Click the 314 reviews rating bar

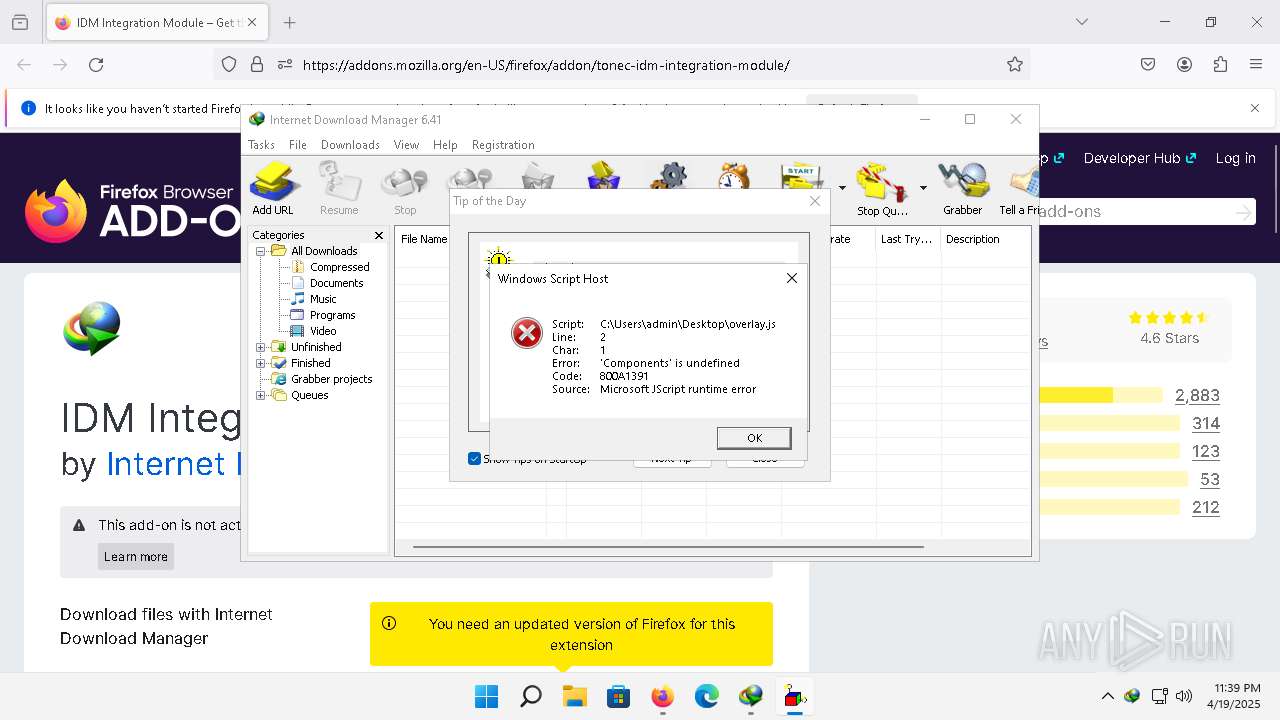click(x=1109, y=423)
